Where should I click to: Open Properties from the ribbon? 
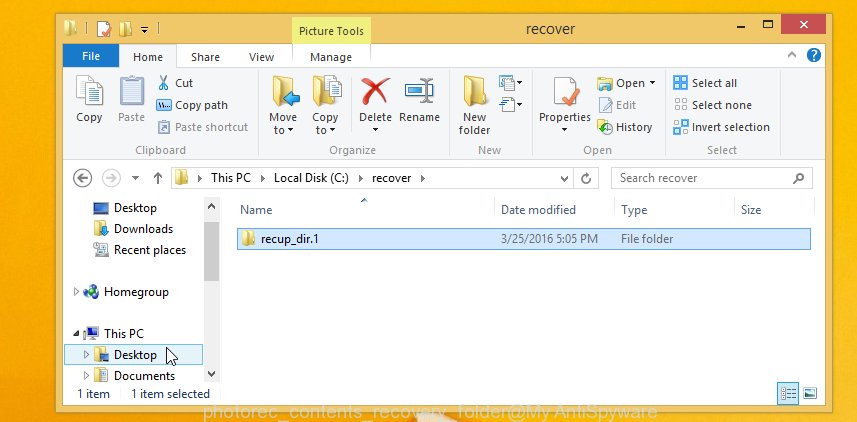tap(565, 100)
